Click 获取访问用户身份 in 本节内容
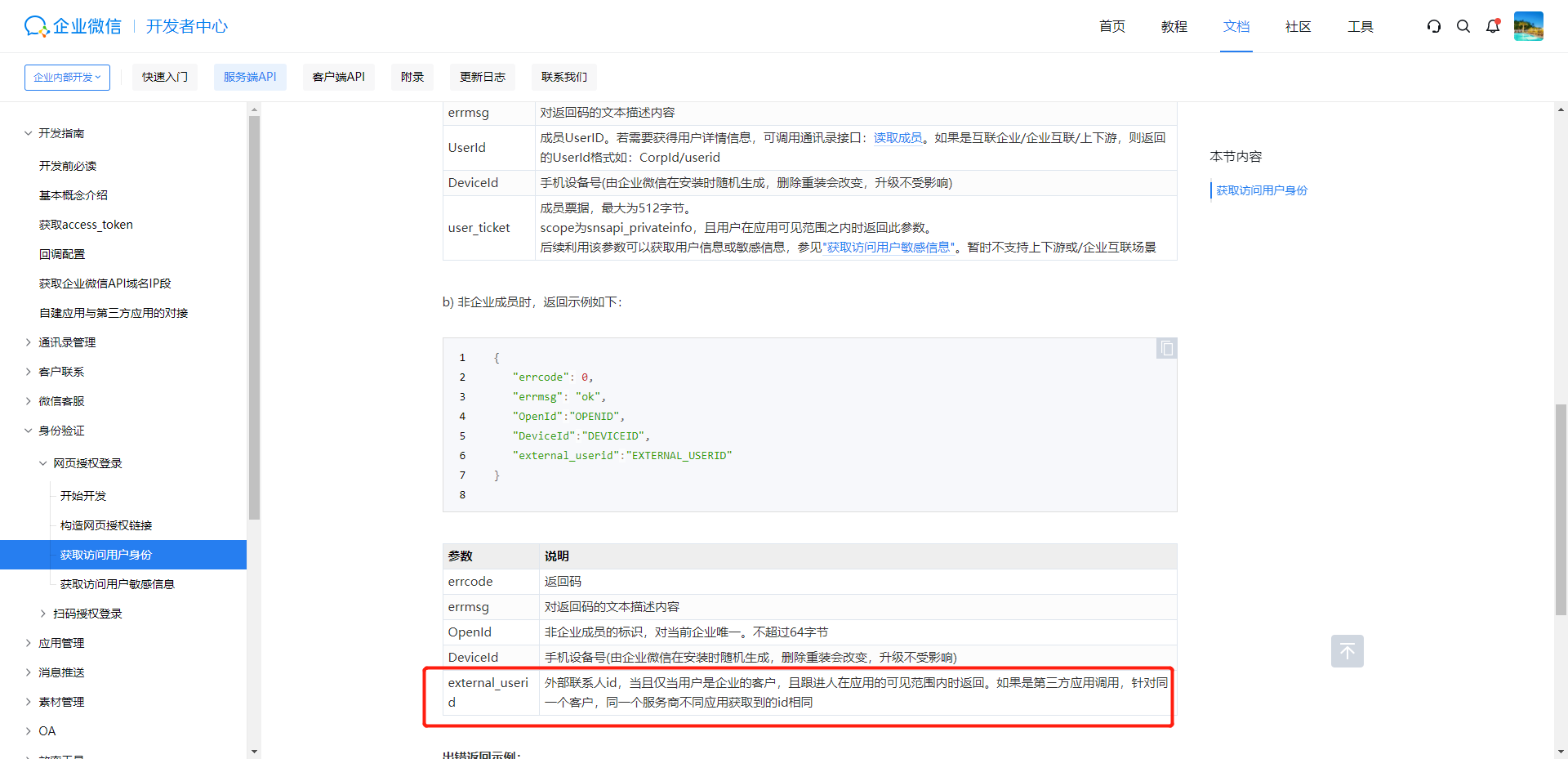 click(x=1262, y=190)
